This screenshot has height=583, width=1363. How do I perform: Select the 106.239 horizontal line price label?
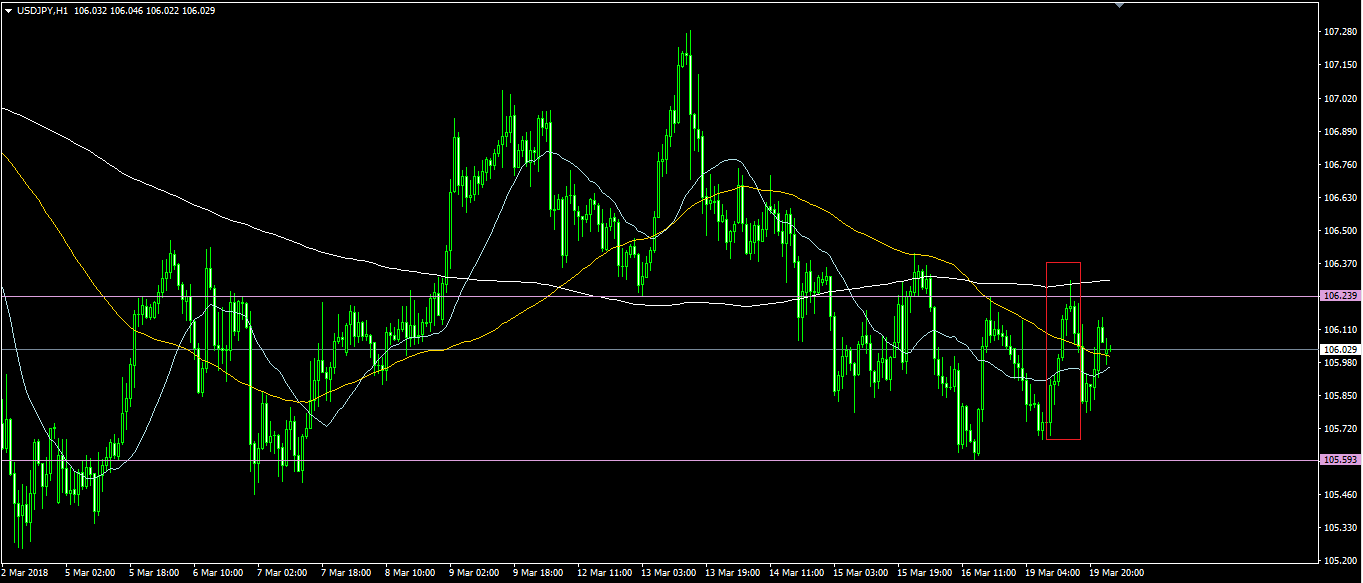(x=1339, y=296)
